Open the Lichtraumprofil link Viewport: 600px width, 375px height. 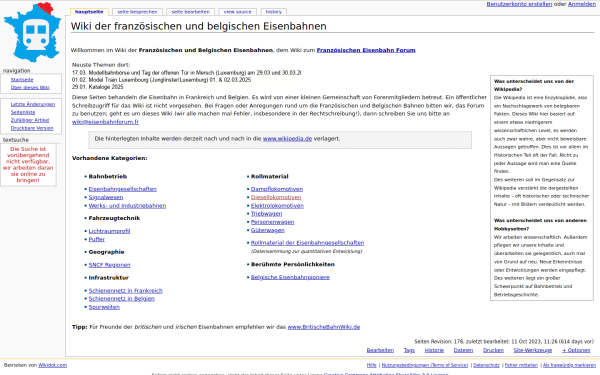(109, 231)
